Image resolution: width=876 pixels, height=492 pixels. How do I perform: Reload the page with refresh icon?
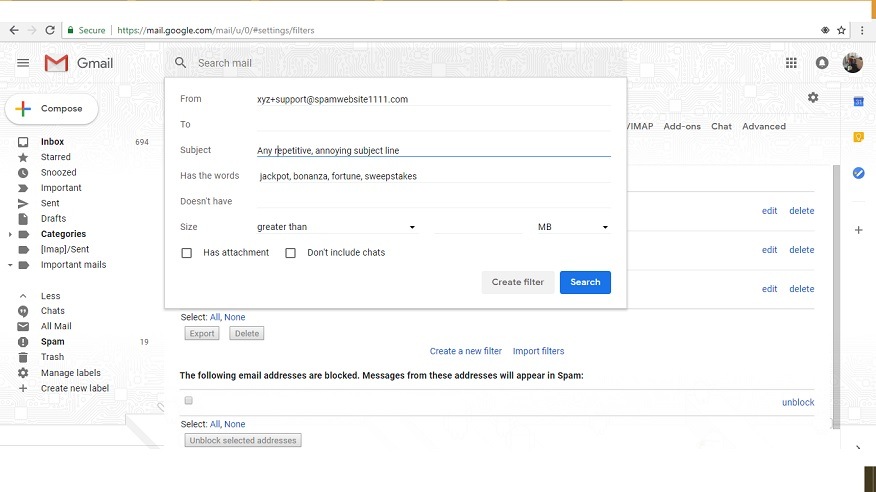50,30
